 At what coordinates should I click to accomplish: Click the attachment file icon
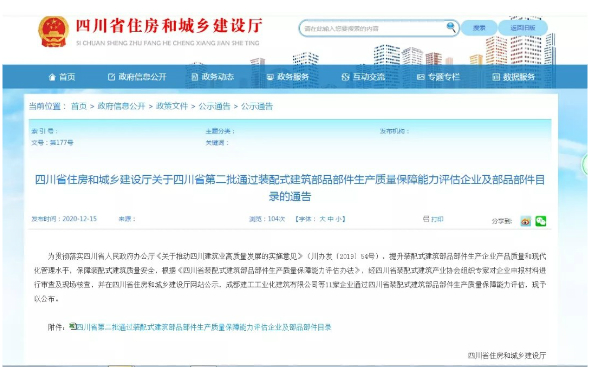click(x=73, y=326)
